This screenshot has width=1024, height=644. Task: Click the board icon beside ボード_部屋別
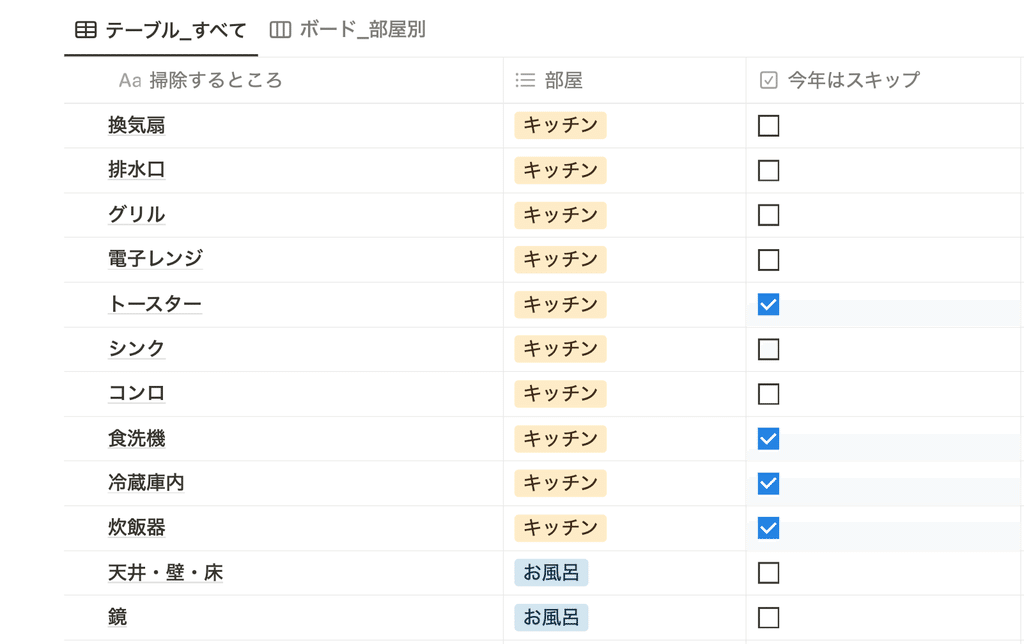coord(280,29)
